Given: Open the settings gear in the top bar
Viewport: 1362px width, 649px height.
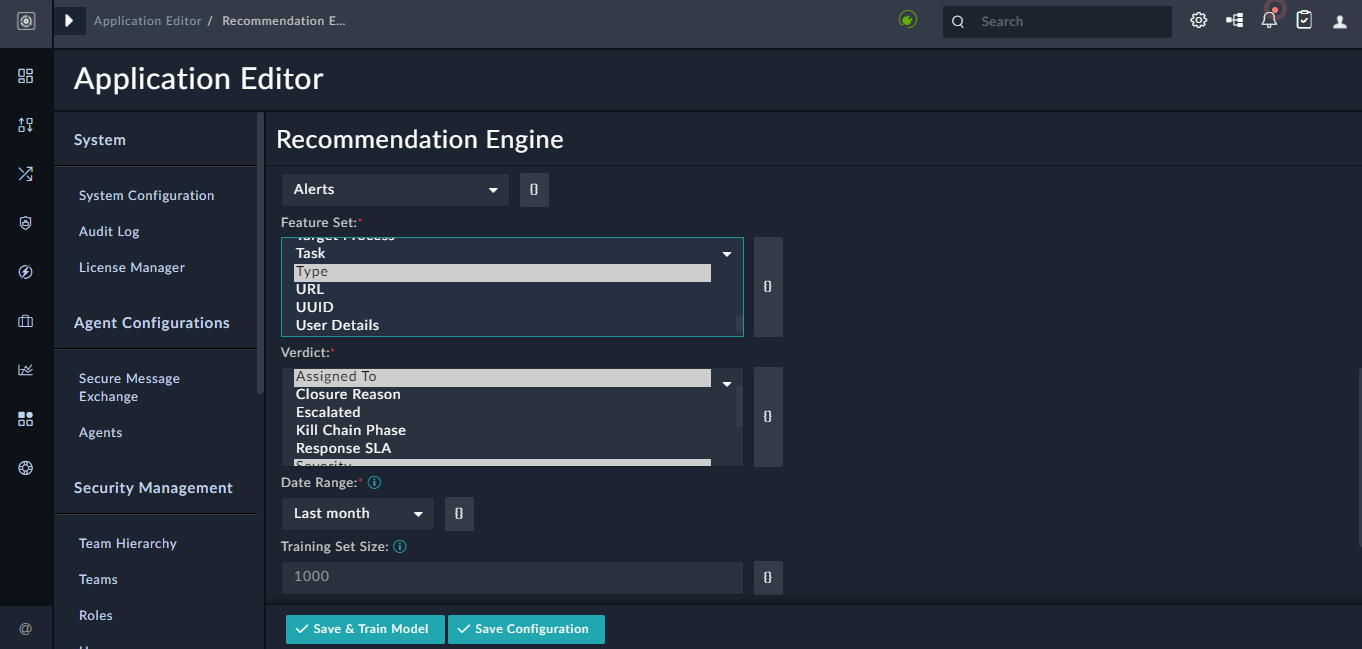Looking at the screenshot, I should pos(1198,20).
